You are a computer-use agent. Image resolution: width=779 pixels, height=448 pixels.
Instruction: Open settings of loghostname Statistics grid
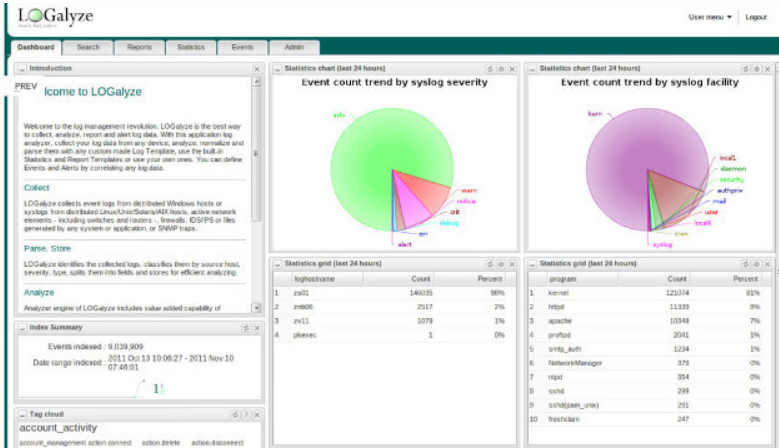(501, 264)
